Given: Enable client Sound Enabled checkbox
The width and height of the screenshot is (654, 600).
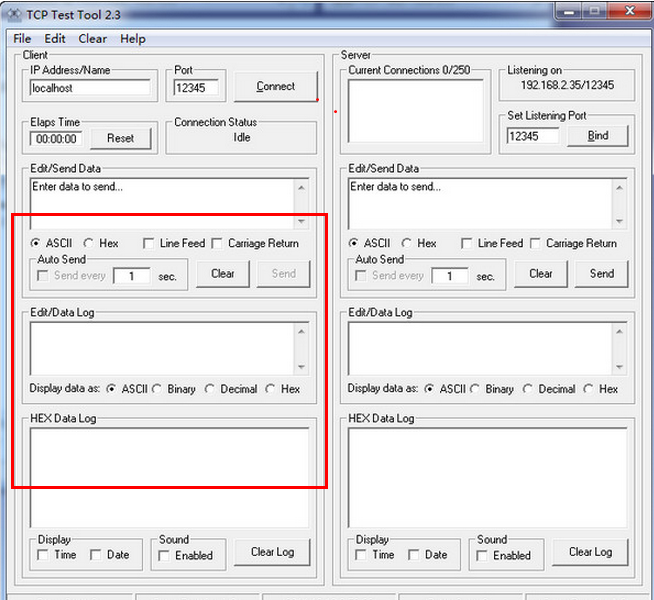Looking at the screenshot, I should [164, 555].
